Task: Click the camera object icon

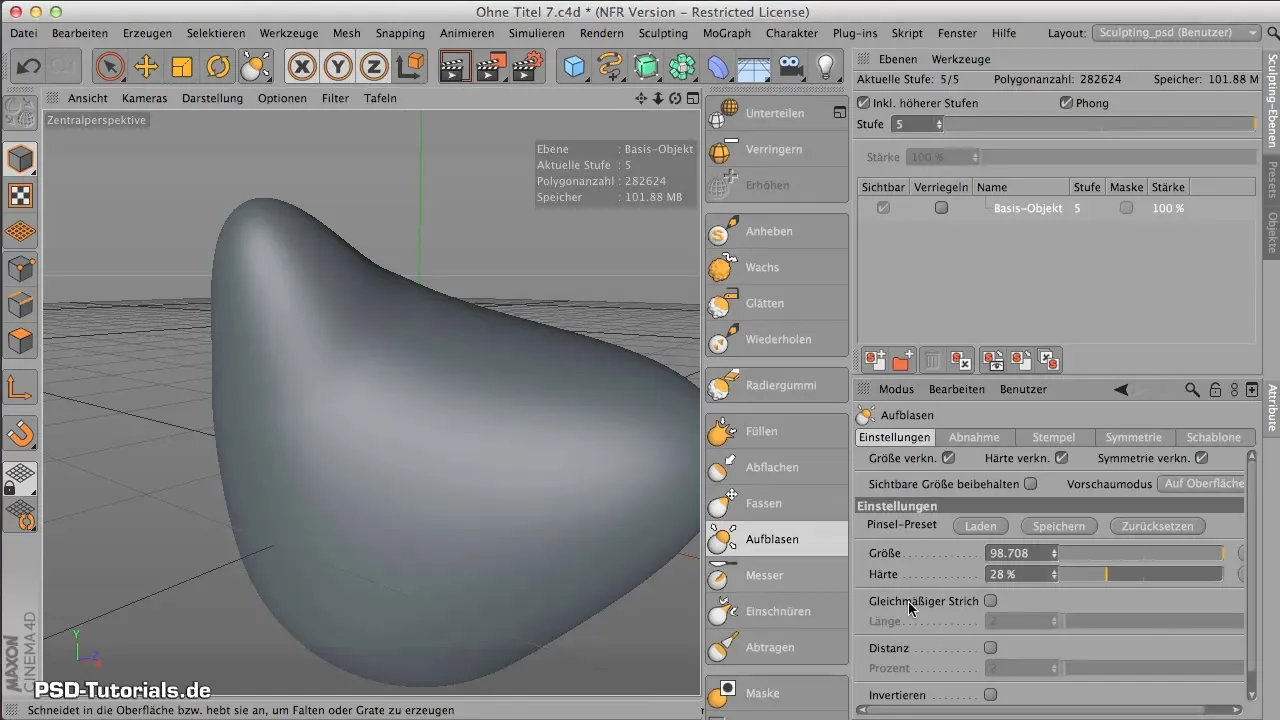Action: 790,67
